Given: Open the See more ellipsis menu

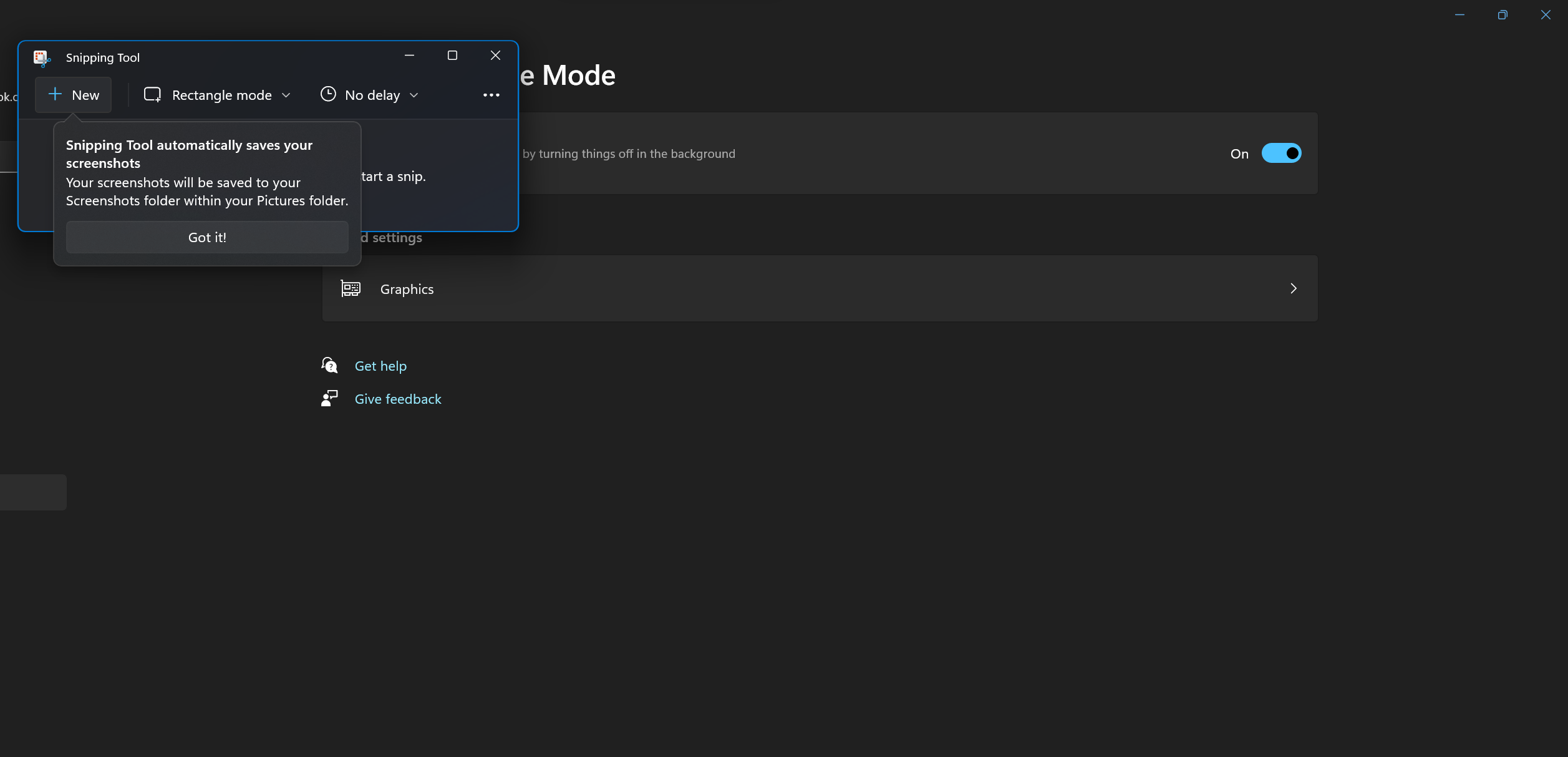Looking at the screenshot, I should 491,94.
